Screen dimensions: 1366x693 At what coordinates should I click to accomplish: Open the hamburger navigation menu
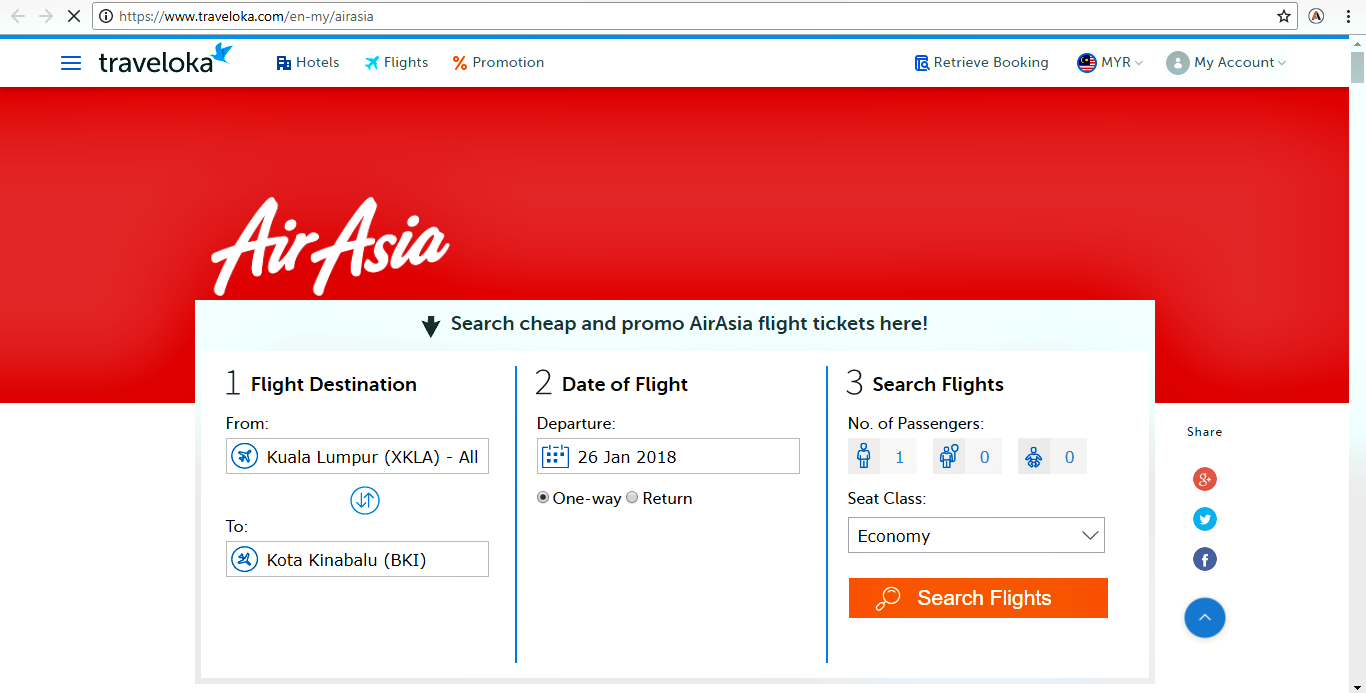point(71,62)
